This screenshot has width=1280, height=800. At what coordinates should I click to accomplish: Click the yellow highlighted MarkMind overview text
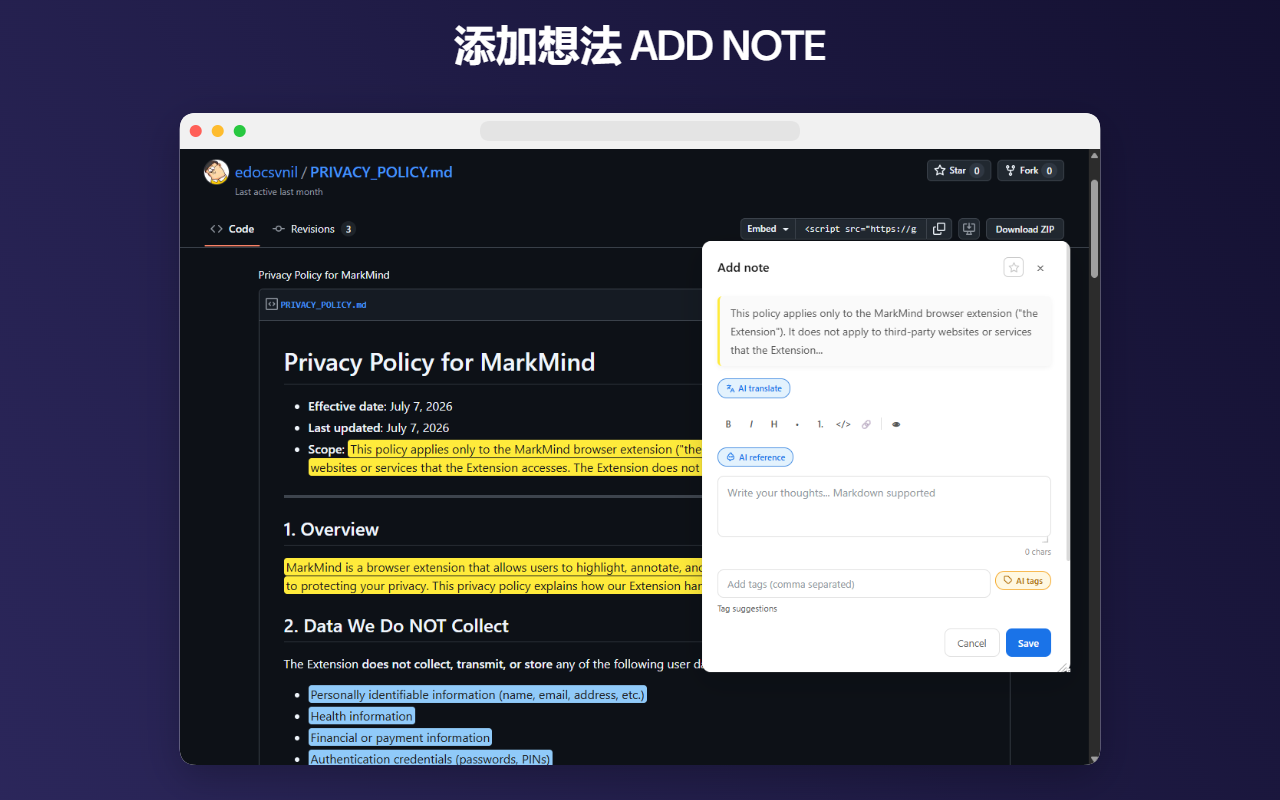[493, 577]
